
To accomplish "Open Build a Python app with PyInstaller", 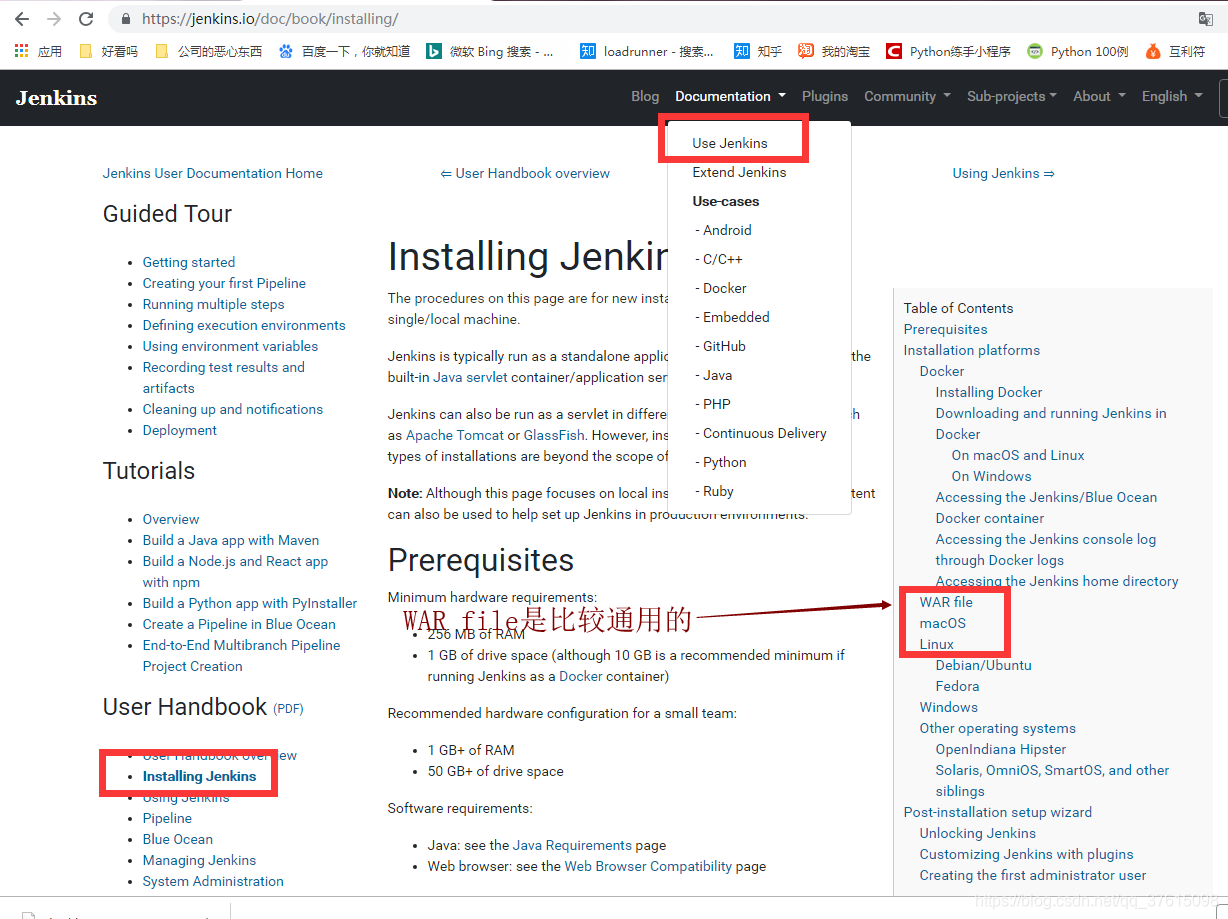I will [x=250, y=603].
